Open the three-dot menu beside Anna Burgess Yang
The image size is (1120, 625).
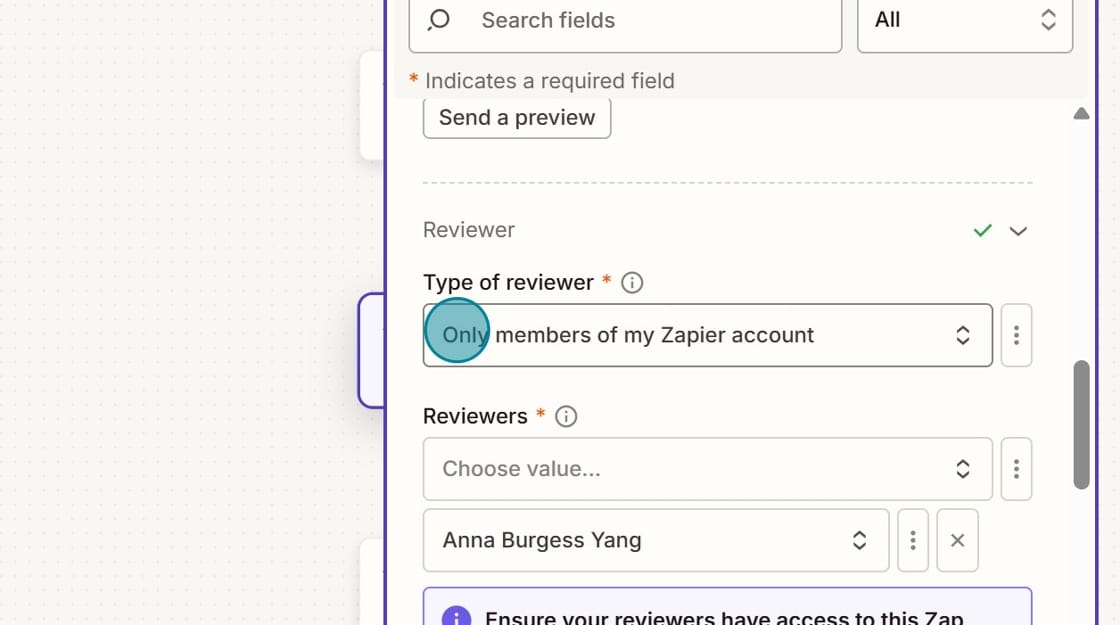coord(912,540)
